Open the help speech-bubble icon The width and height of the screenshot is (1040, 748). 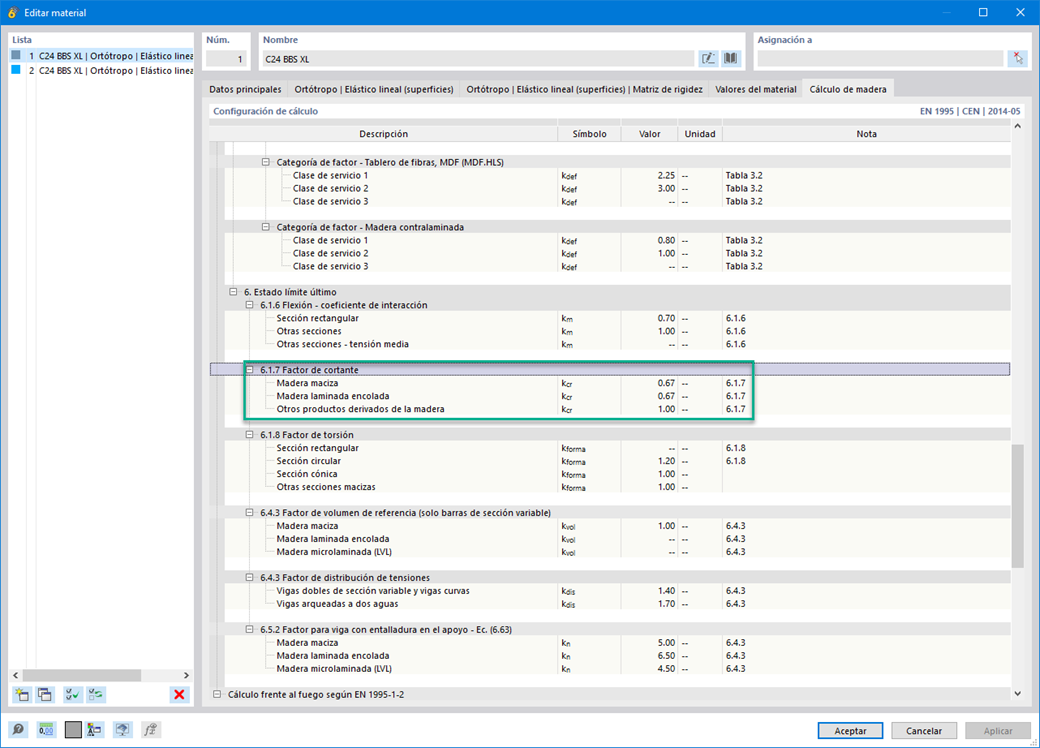click(18, 729)
